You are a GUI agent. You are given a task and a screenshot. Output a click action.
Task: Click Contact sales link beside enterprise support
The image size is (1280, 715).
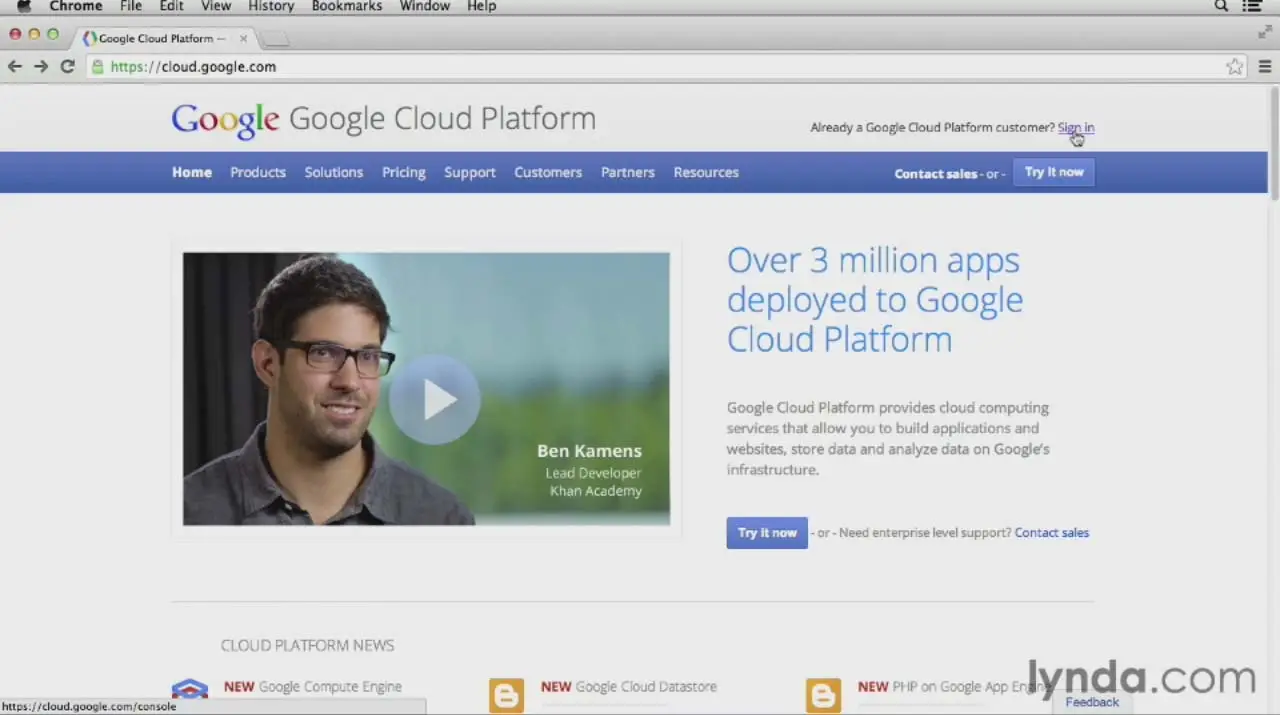(1052, 533)
